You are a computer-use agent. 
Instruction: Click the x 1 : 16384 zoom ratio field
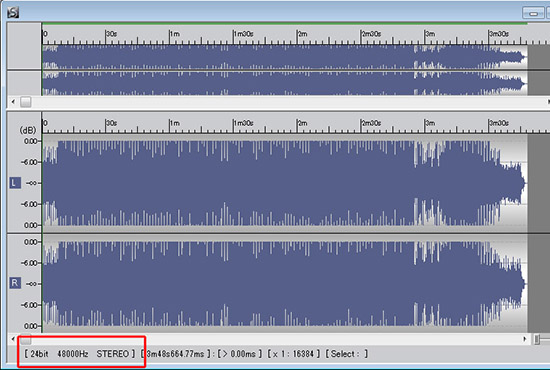(294, 354)
